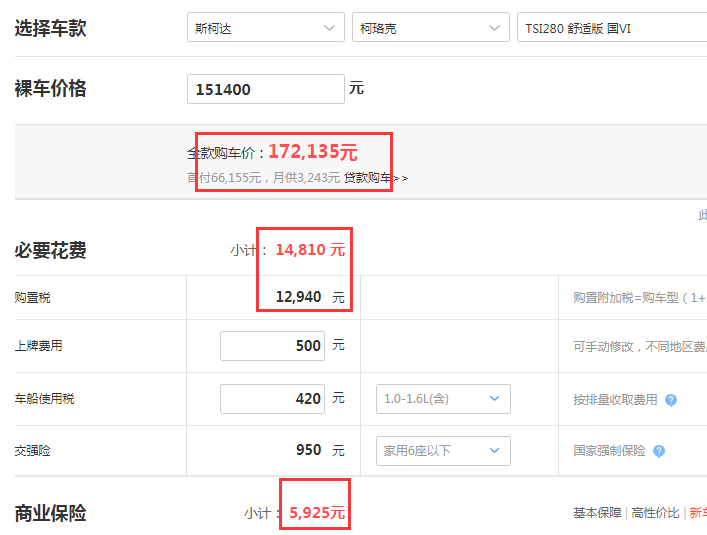Open the TSI280 舒适版 国VI trim dropdown
Screen dimensions: 707x535
(612, 27)
